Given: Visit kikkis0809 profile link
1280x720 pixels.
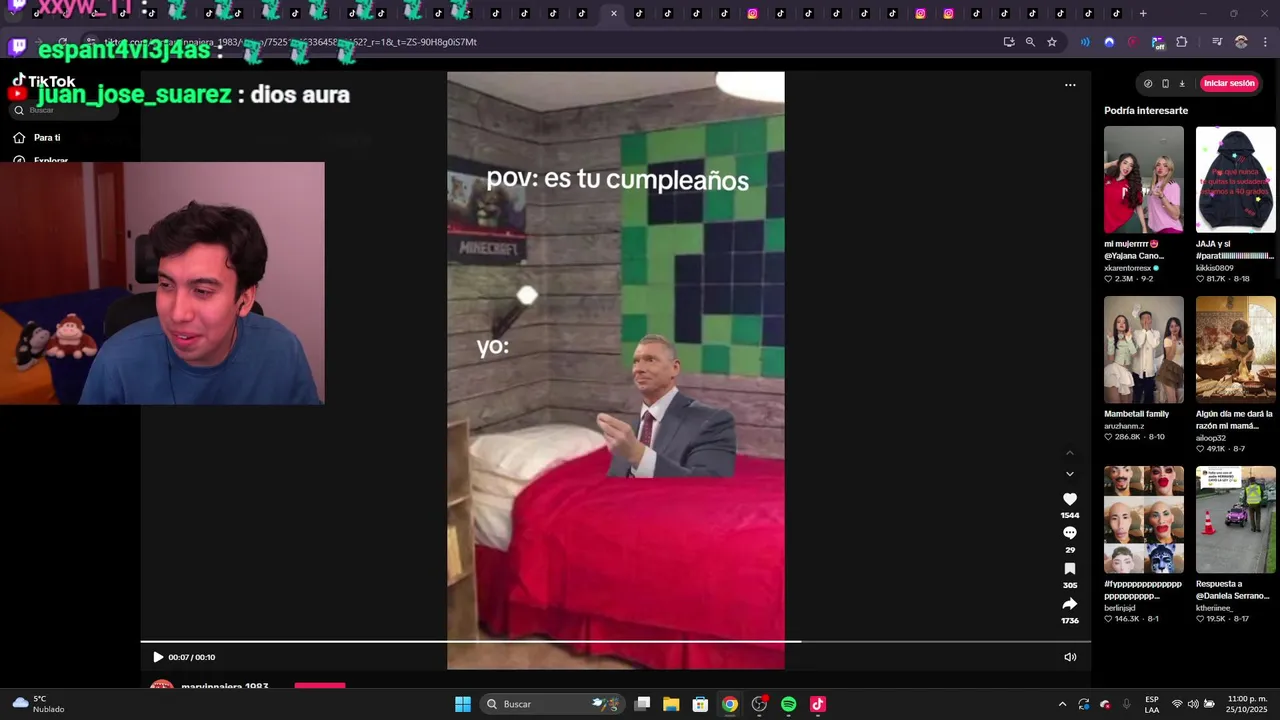Looking at the screenshot, I should [1214, 268].
